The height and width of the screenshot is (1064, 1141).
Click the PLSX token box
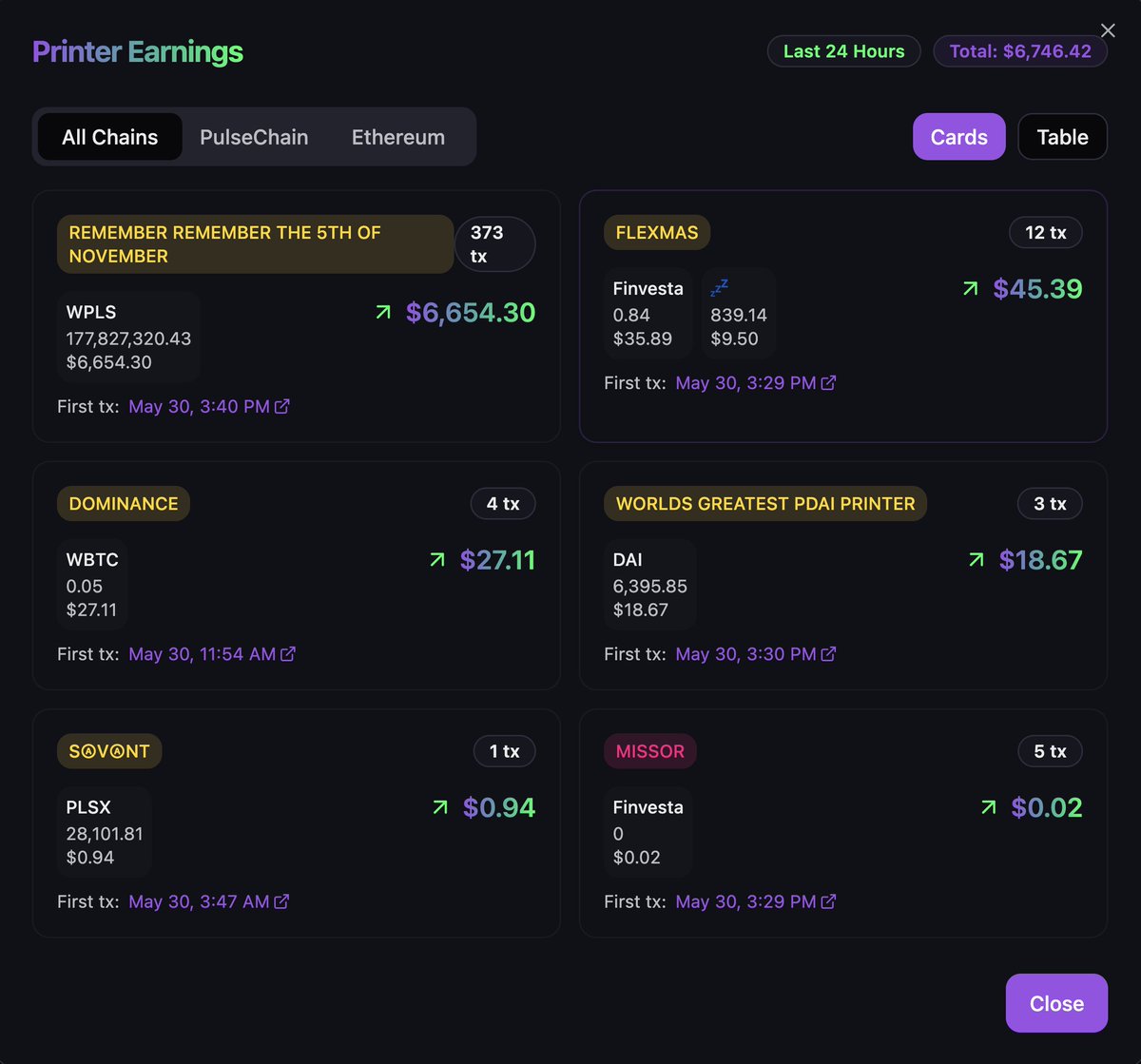(104, 832)
